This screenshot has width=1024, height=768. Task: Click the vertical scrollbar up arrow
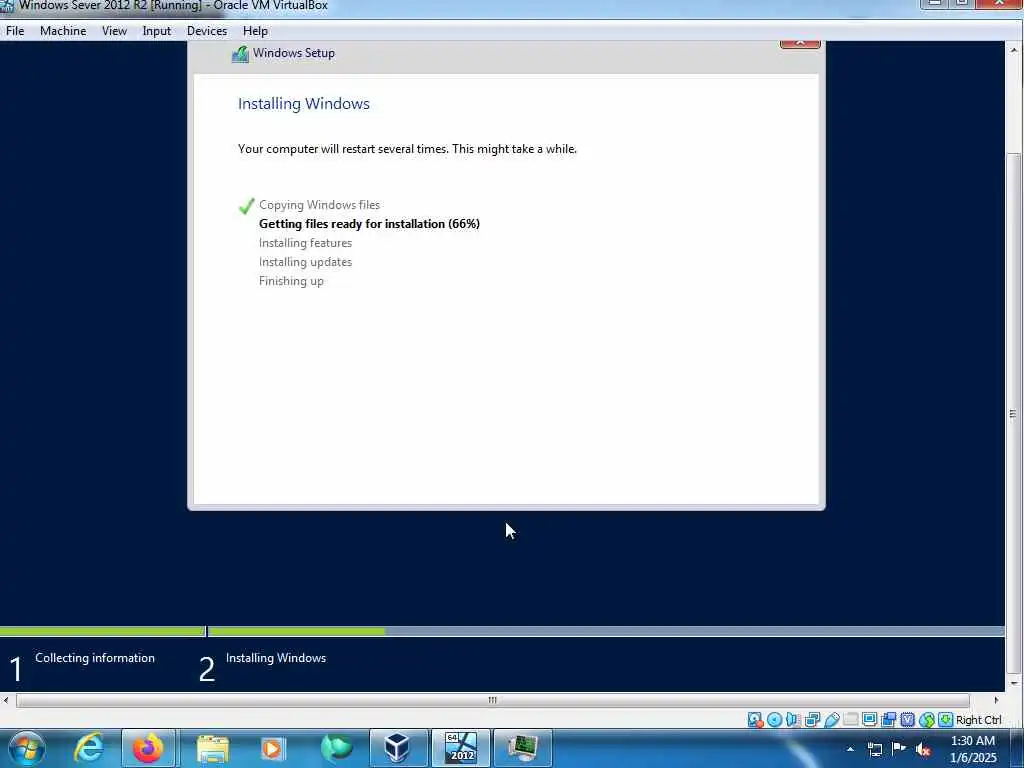click(x=1014, y=50)
